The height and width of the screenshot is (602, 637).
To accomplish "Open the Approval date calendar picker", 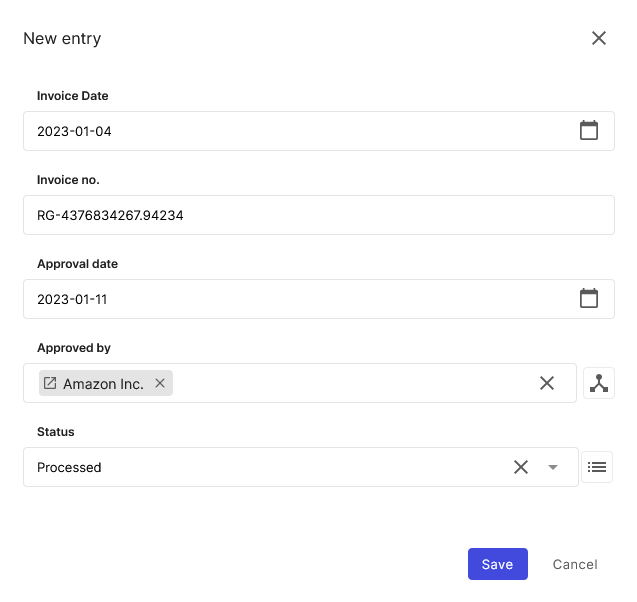I will click(x=589, y=299).
